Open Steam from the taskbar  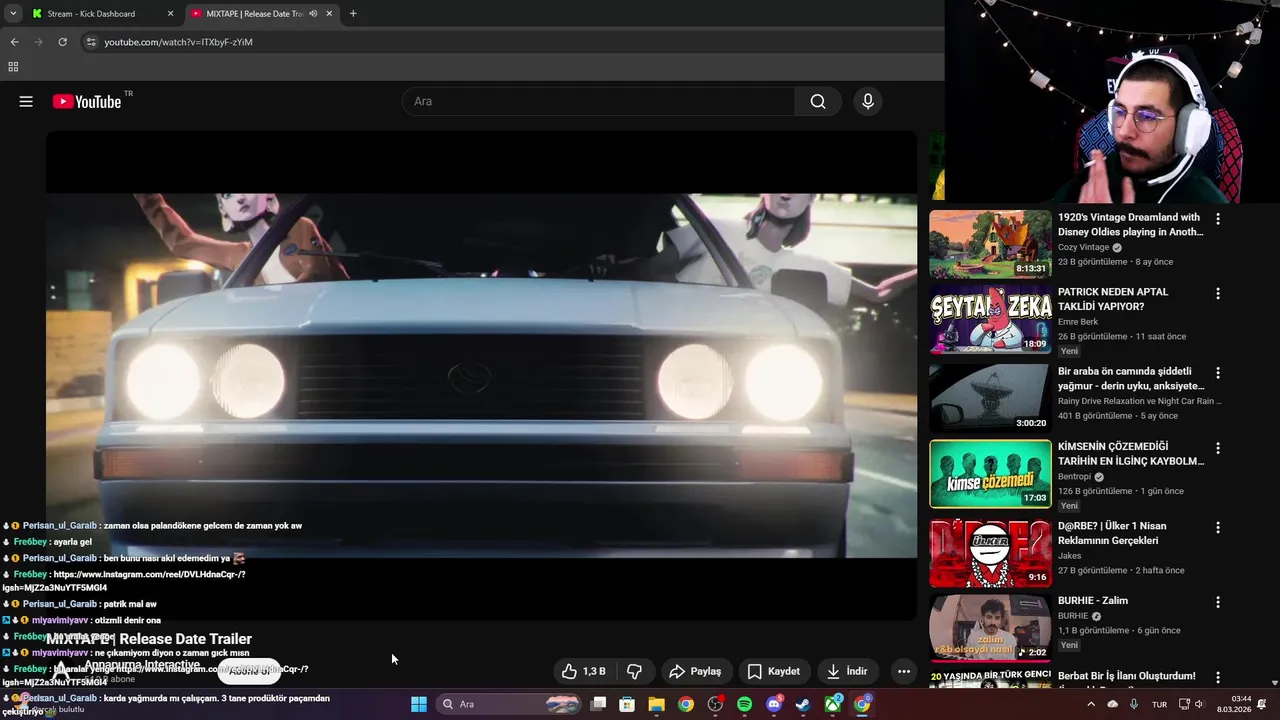click(x=803, y=704)
